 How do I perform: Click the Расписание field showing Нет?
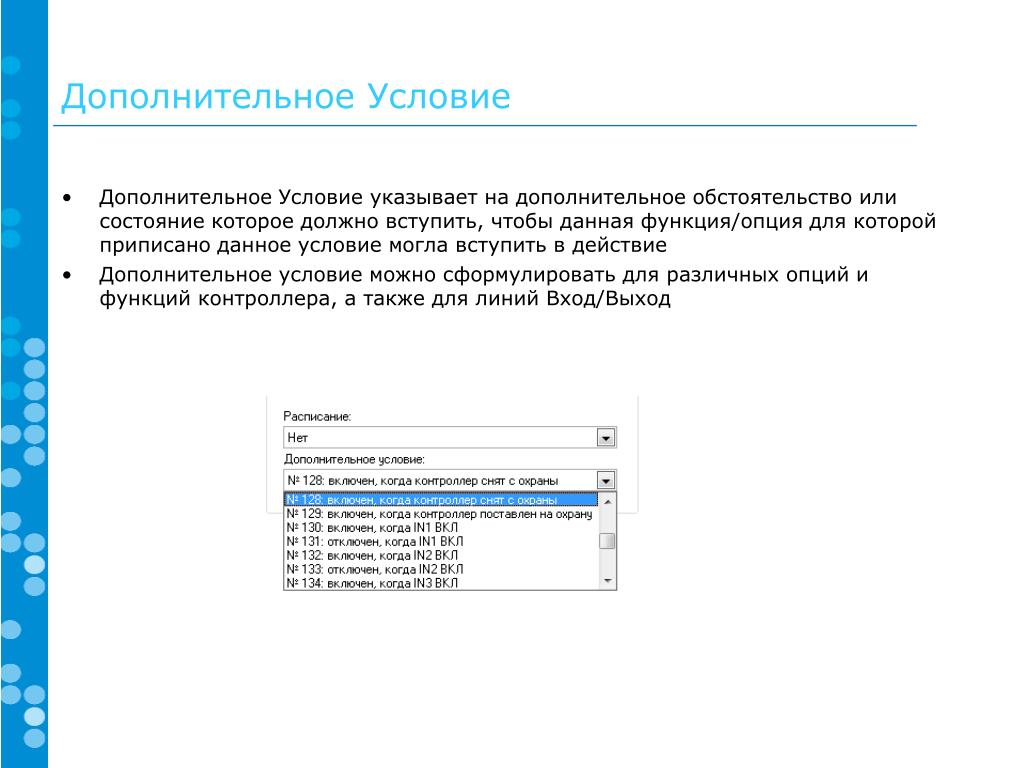click(x=450, y=438)
